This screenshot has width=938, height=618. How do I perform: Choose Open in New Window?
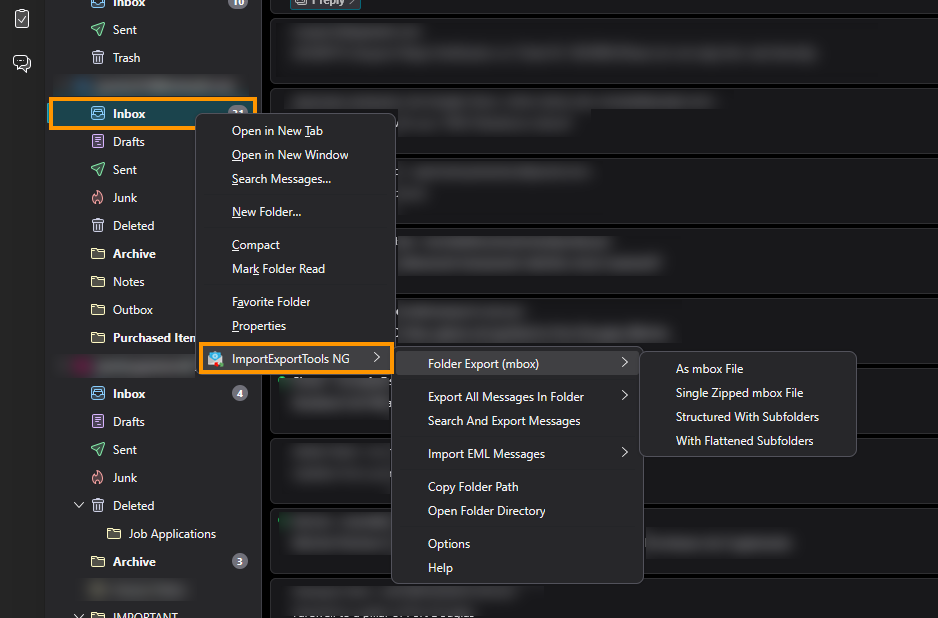click(x=290, y=155)
